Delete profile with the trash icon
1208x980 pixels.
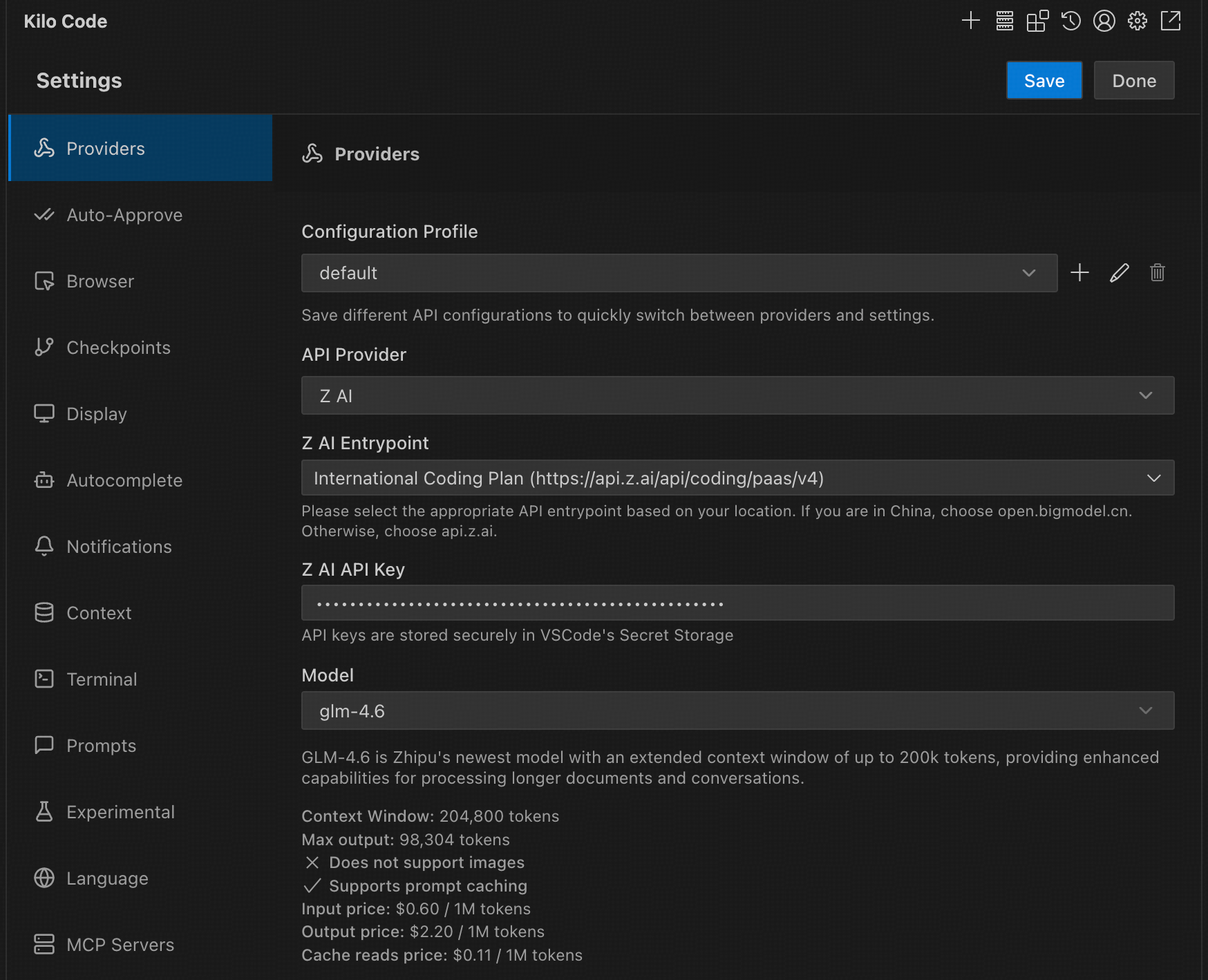(x=1157, y=273)
